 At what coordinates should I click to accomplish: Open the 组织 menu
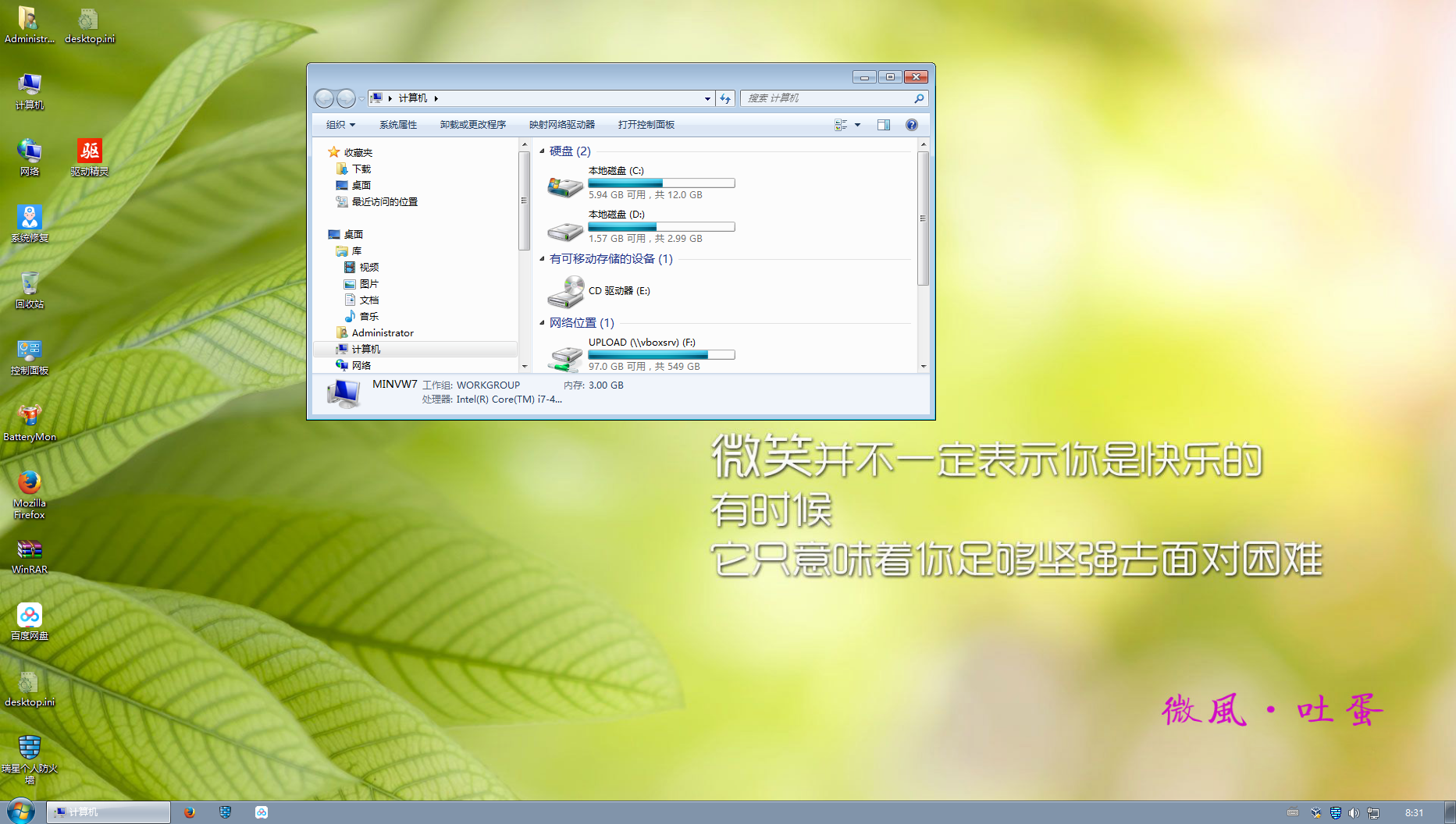coord(340,125)
